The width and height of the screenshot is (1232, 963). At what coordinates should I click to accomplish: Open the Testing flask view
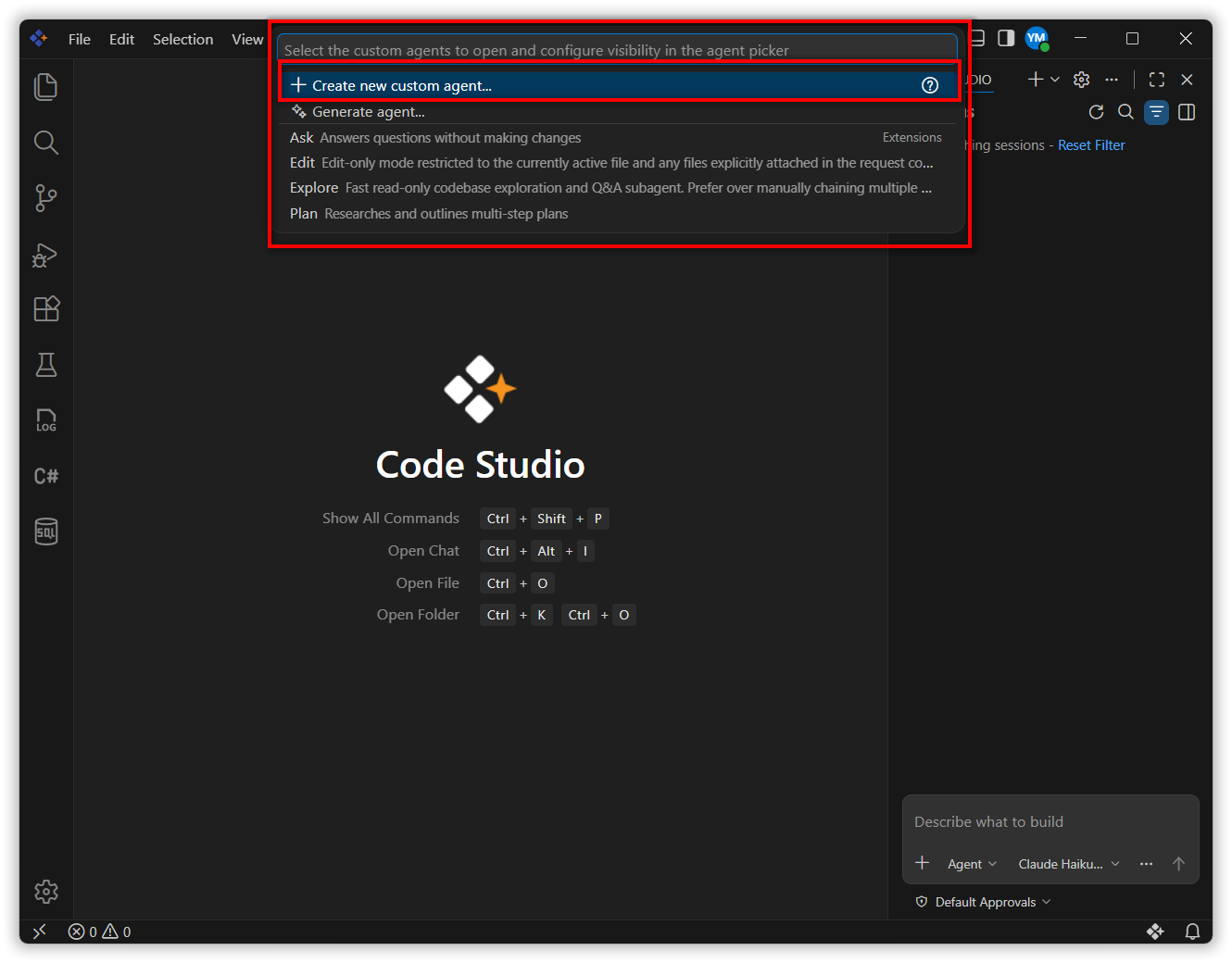(45, 365)
